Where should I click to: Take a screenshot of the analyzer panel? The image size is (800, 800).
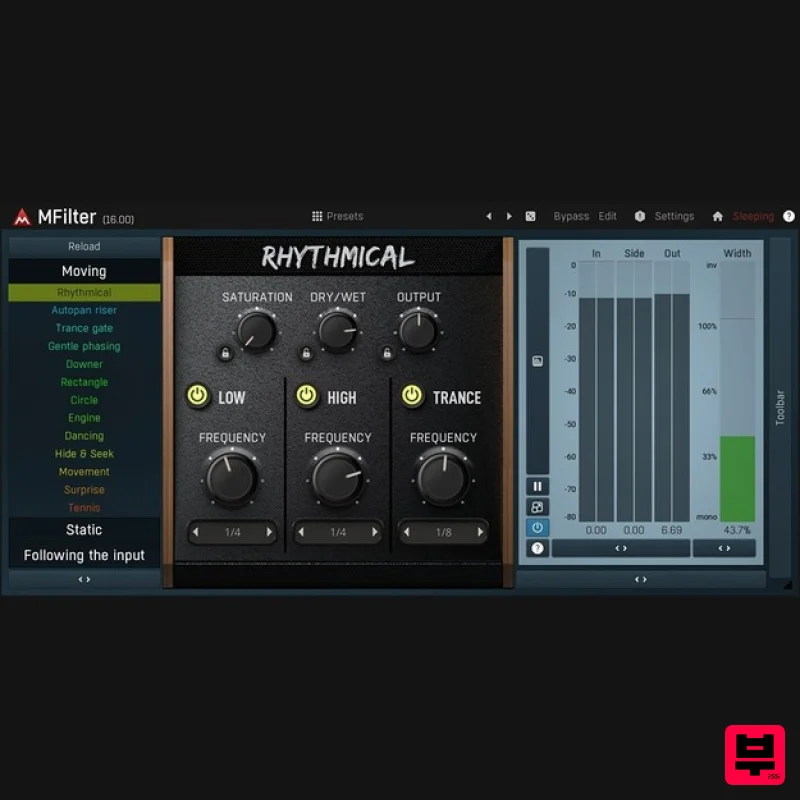(537, 361)
